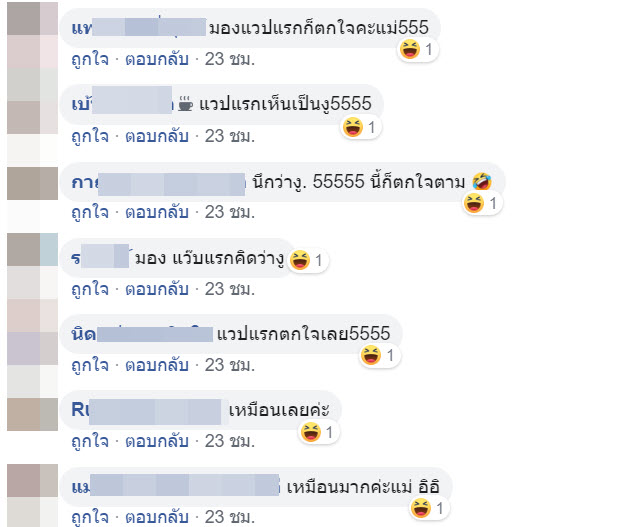Click laughing reaction beside 'มอง แว๊บแรกคิดว่างู'
The height and width of the screenshot is (527, 621).
tap(307, 260)
